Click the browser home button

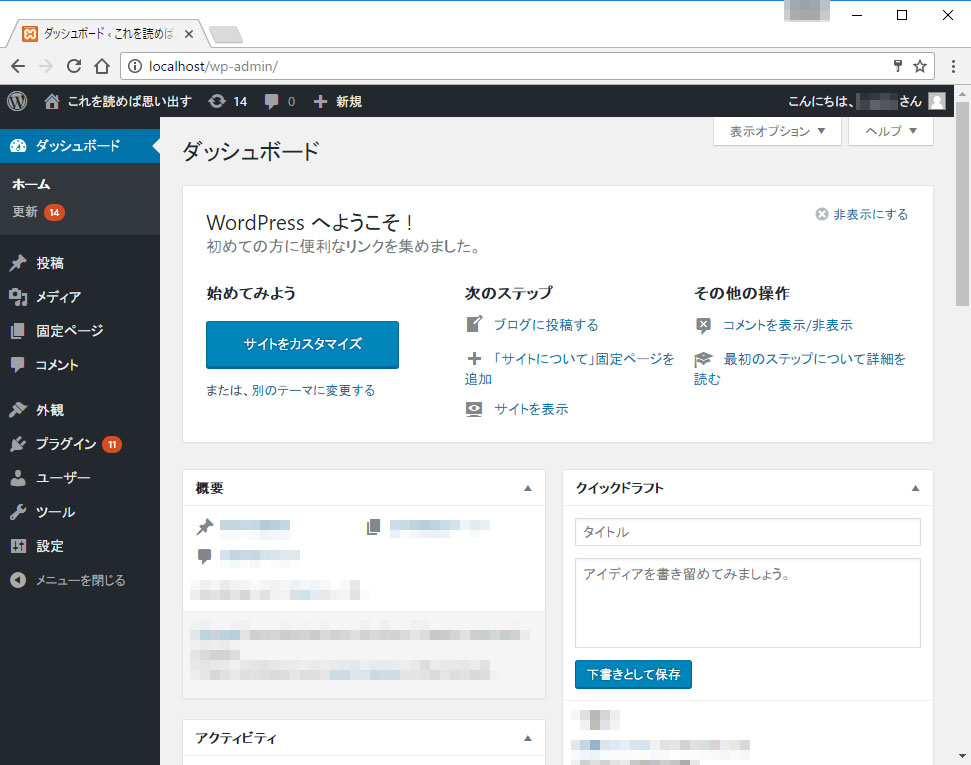pyautogui.click(x=102, y=66)
